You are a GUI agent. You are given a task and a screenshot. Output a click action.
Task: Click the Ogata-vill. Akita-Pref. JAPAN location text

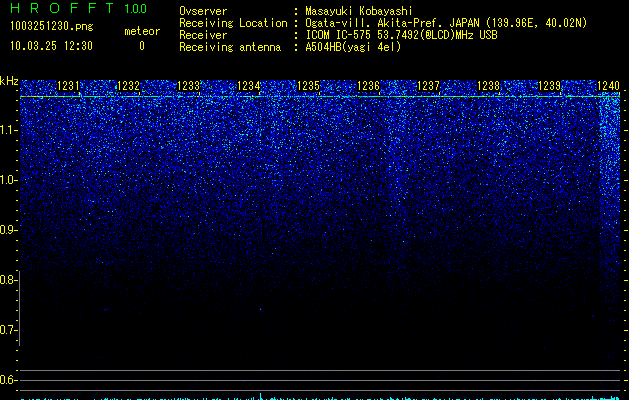click(446, 23)
